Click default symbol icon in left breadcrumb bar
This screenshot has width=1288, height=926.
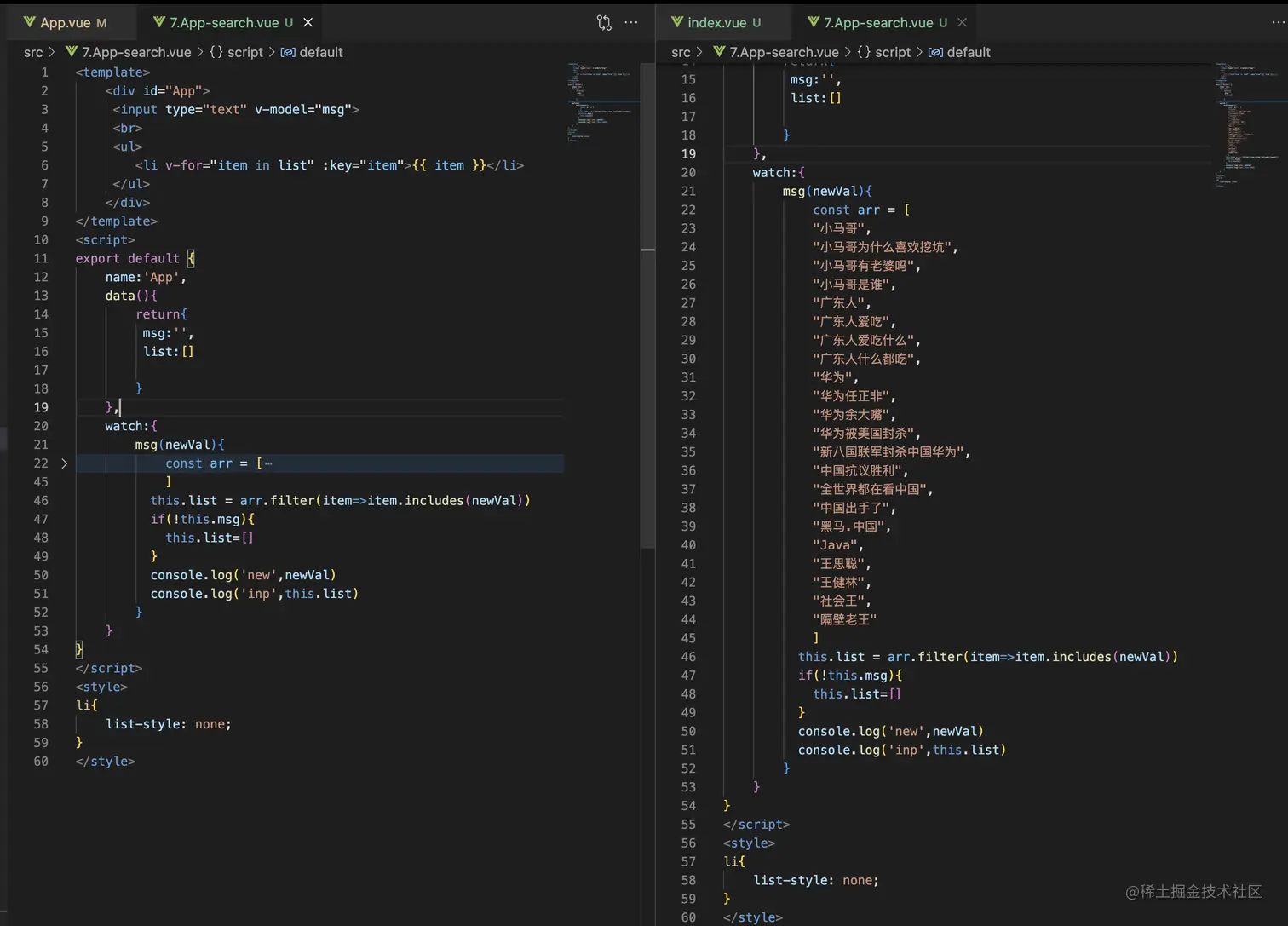click(288, 52)
